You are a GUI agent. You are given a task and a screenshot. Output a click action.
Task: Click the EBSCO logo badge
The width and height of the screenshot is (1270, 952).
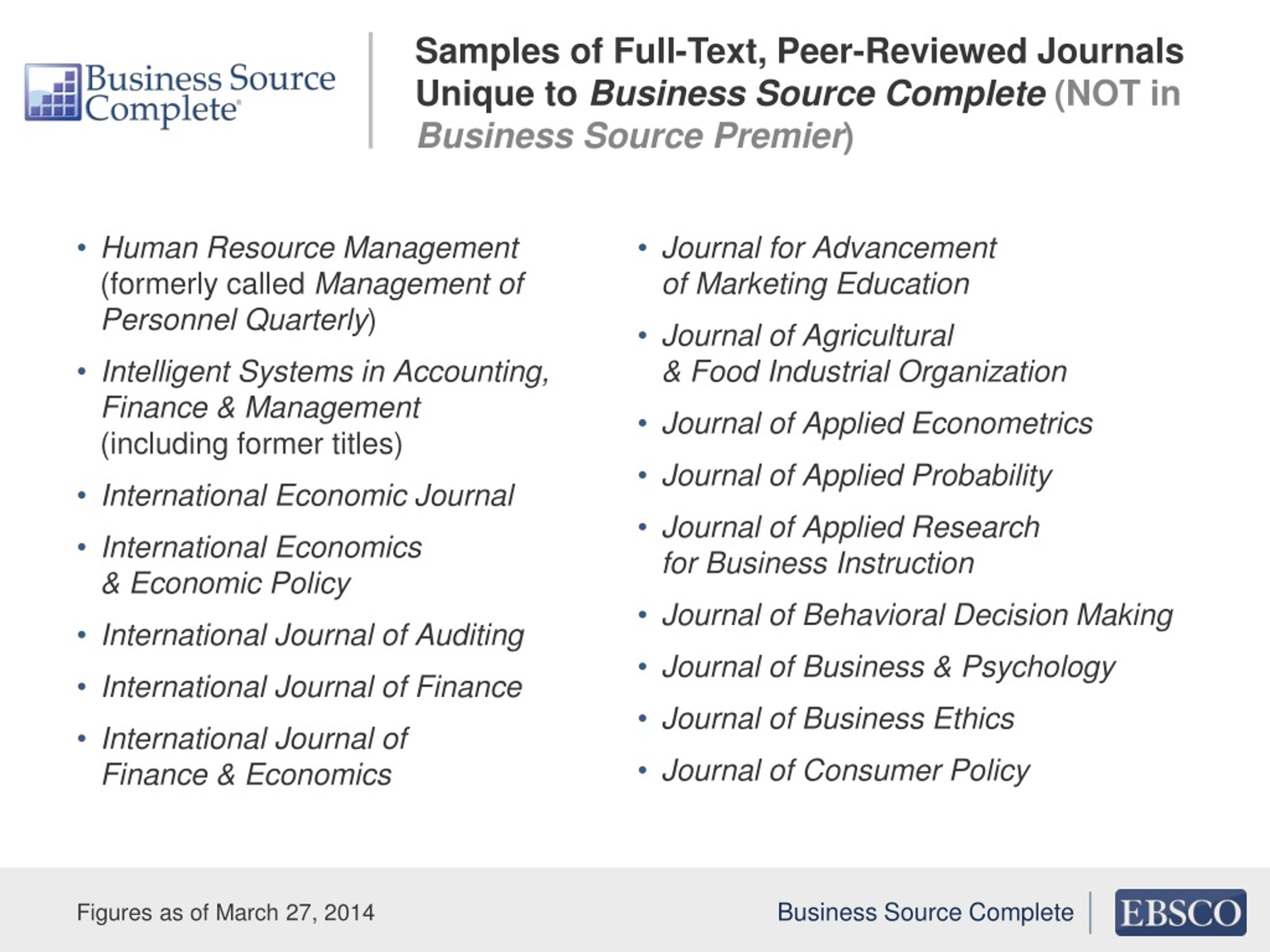pyautogui.click(x=1180, y=912)
